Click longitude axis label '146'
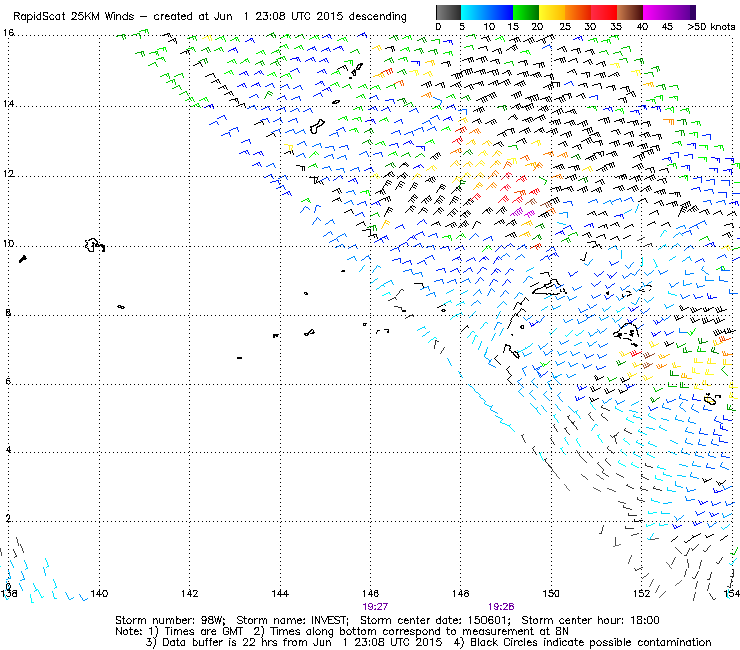Viewport: 740px width, 650px height. click(x=370, y=593)
